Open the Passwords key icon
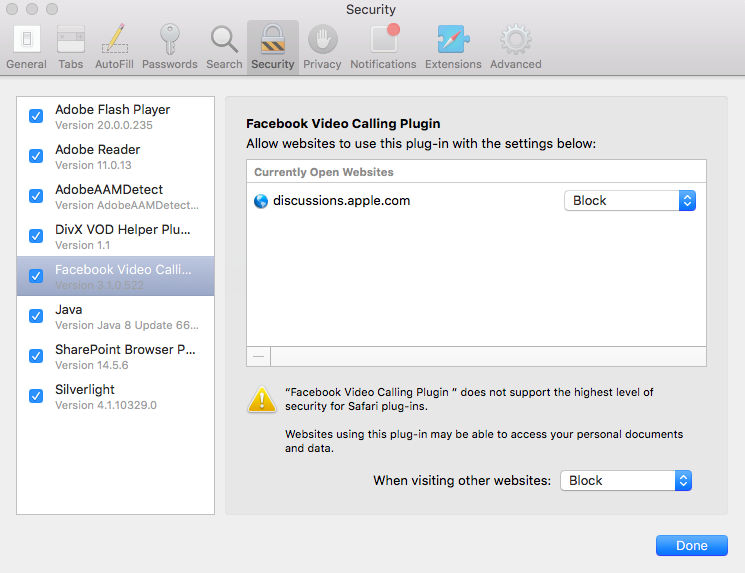 170,39
